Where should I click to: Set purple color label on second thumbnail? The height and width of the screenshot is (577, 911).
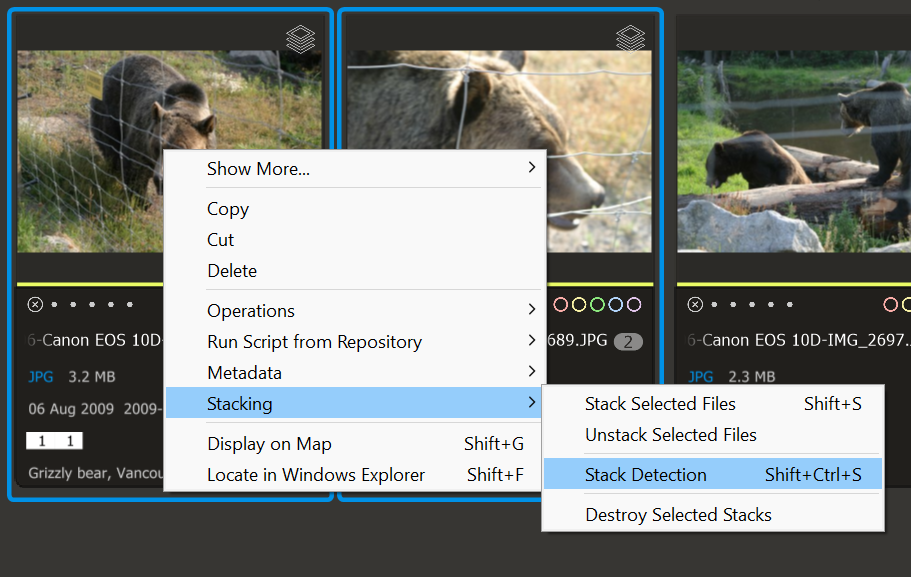(634, 304)
